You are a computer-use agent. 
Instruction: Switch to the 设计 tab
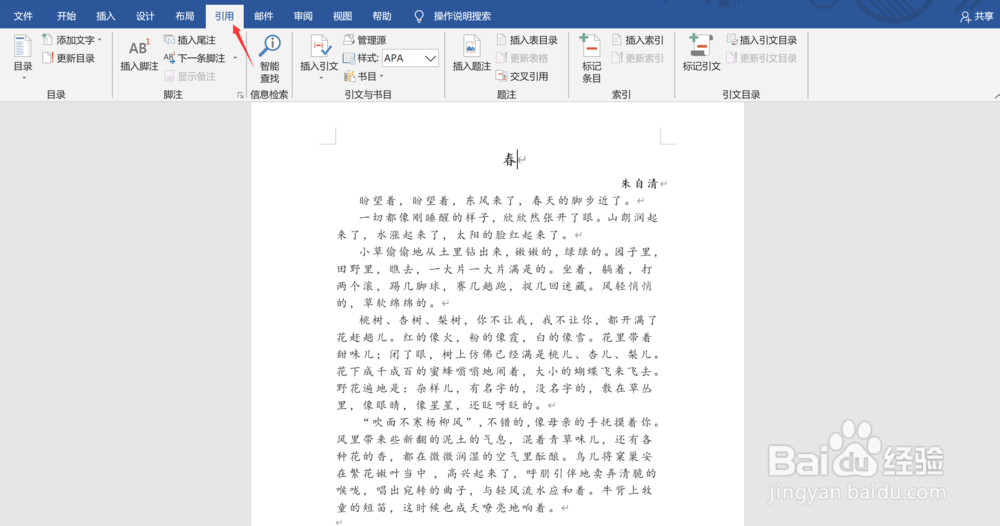tap(145, 16)
